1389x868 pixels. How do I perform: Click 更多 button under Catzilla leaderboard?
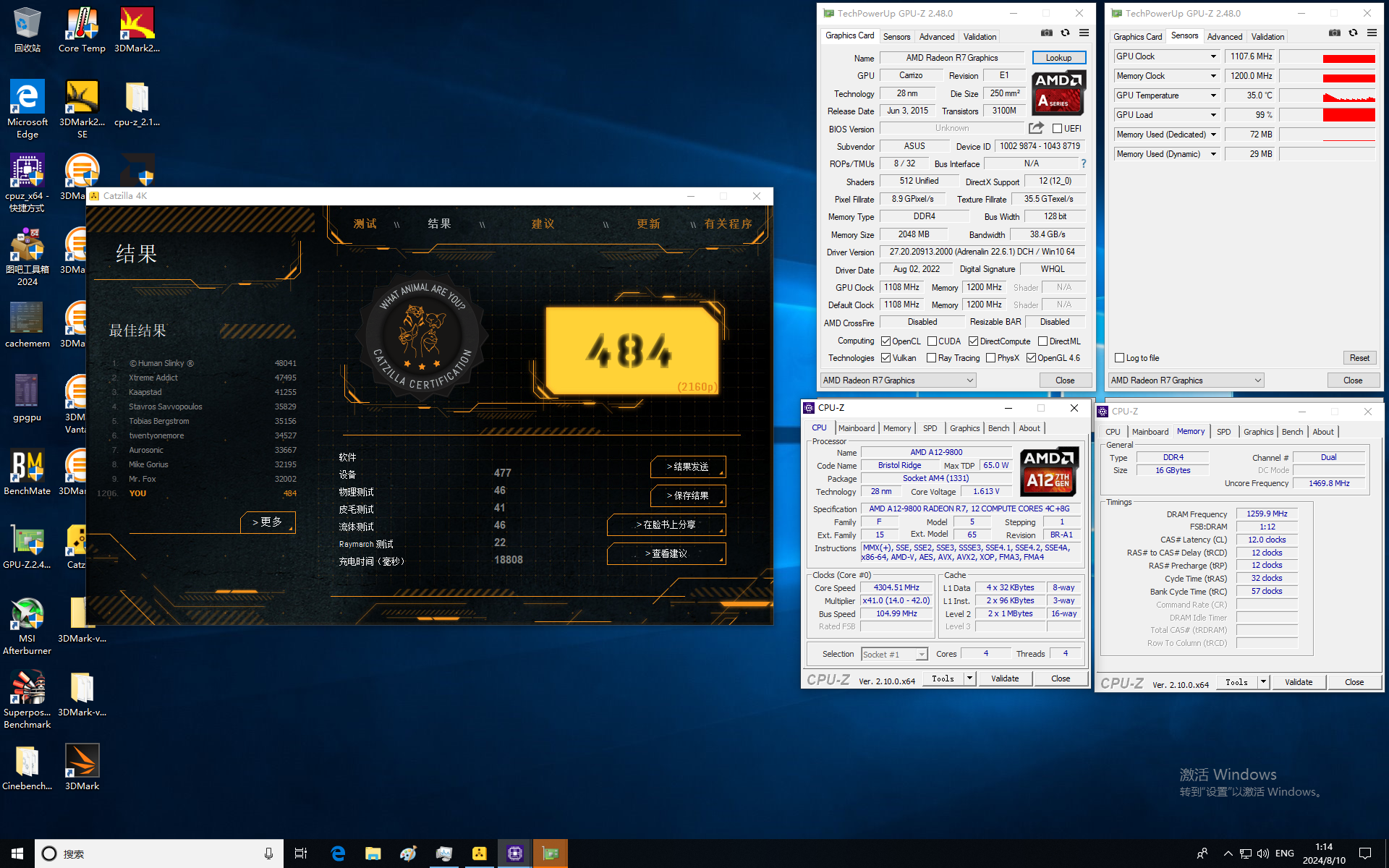(268, 522)
